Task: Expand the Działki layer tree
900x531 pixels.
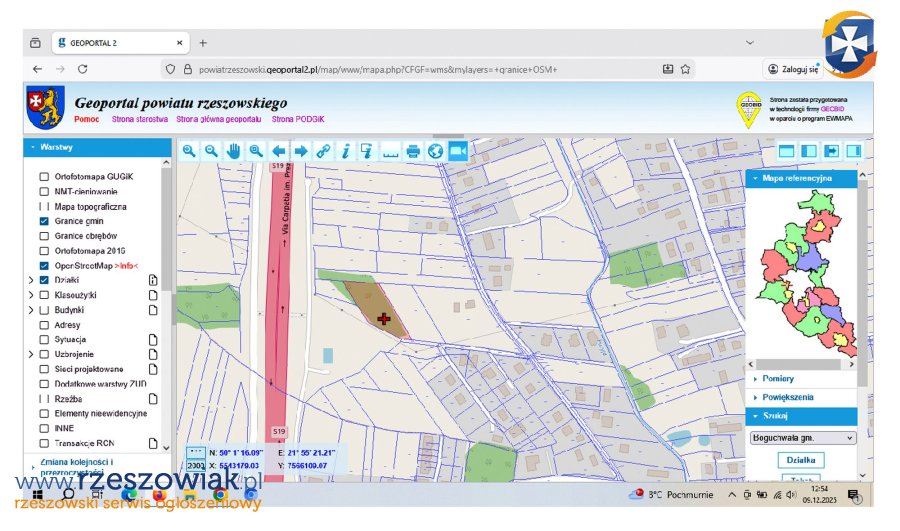Action: 31,281
